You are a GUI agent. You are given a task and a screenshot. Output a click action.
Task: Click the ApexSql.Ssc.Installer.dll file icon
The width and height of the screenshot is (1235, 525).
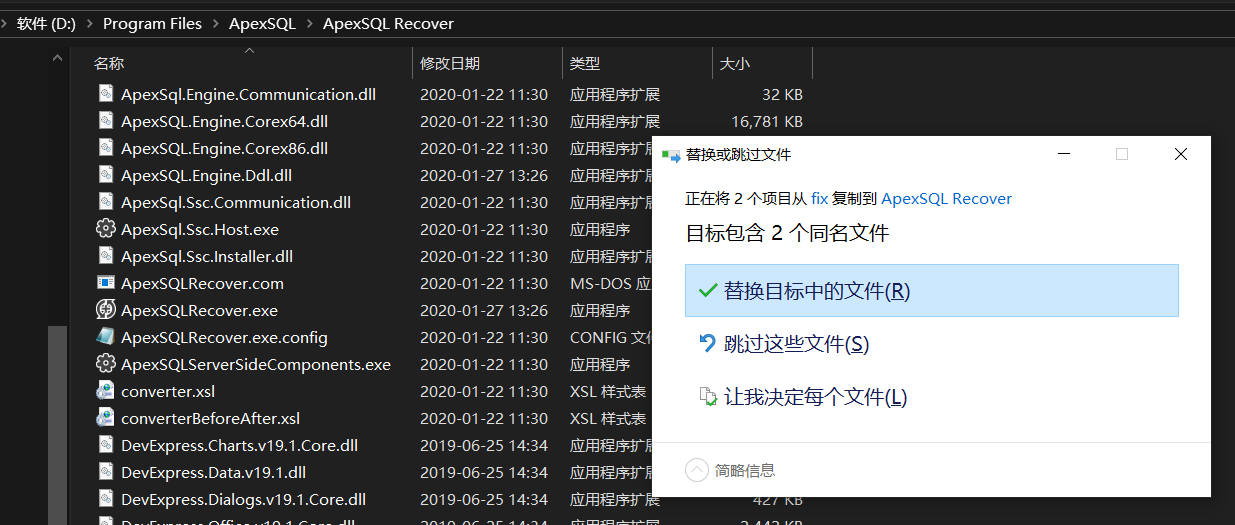pyautogui.click(x=105, y=256)
